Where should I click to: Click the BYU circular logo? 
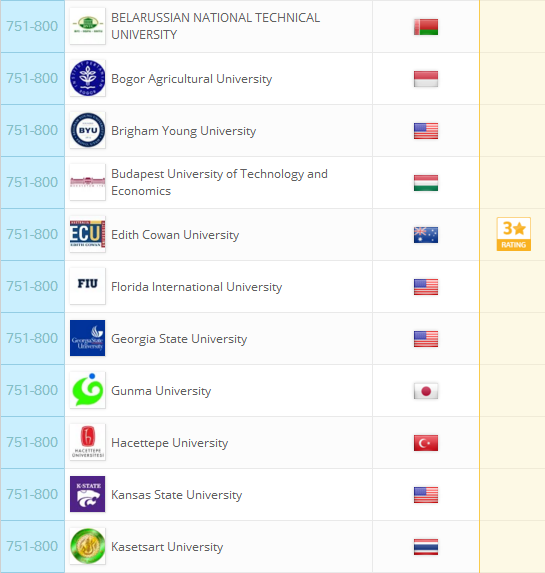click(x=87, y=130)
